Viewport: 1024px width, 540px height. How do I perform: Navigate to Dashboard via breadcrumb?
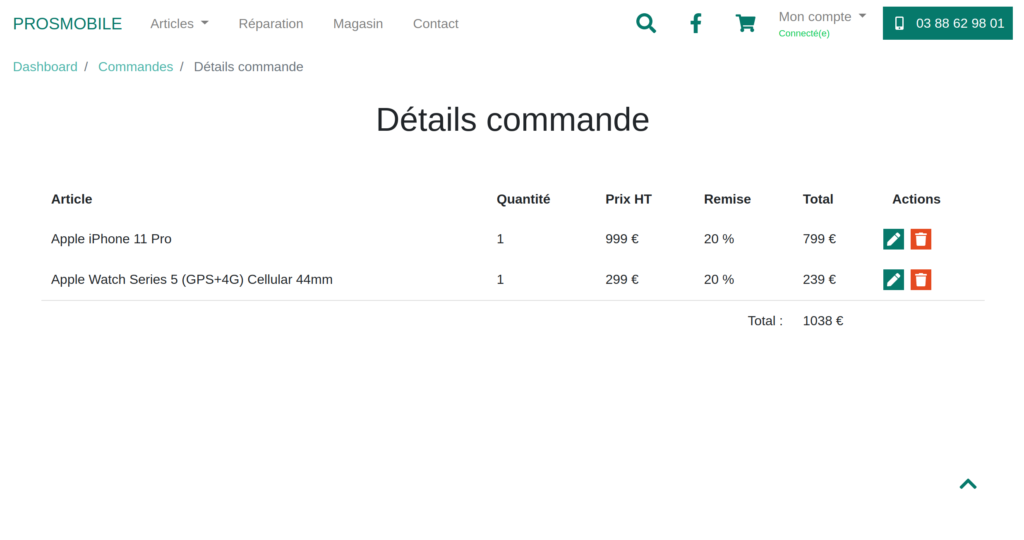point(45,67)
